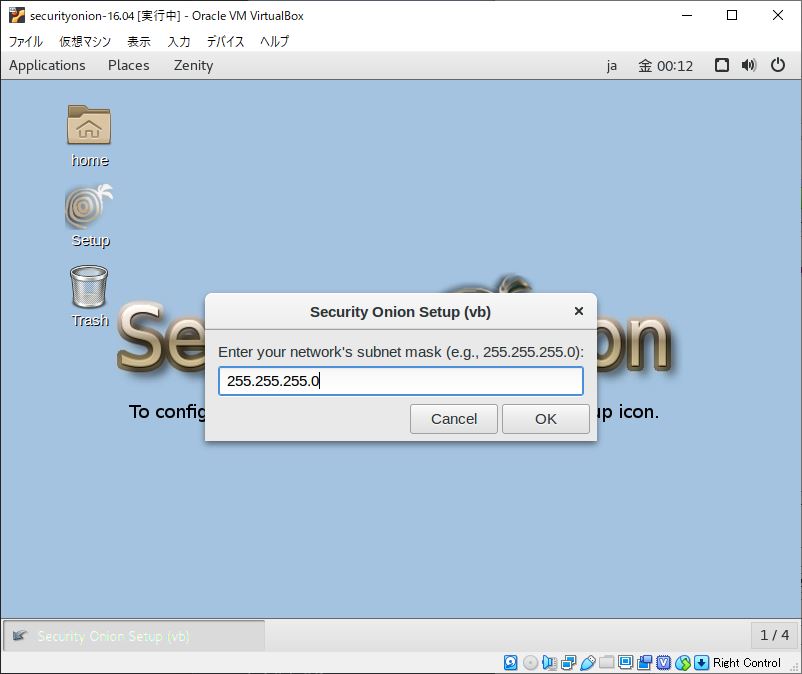802x674 pixels.
Task: Click the VirtualBox title bar app icon
Action: point(16,15)
